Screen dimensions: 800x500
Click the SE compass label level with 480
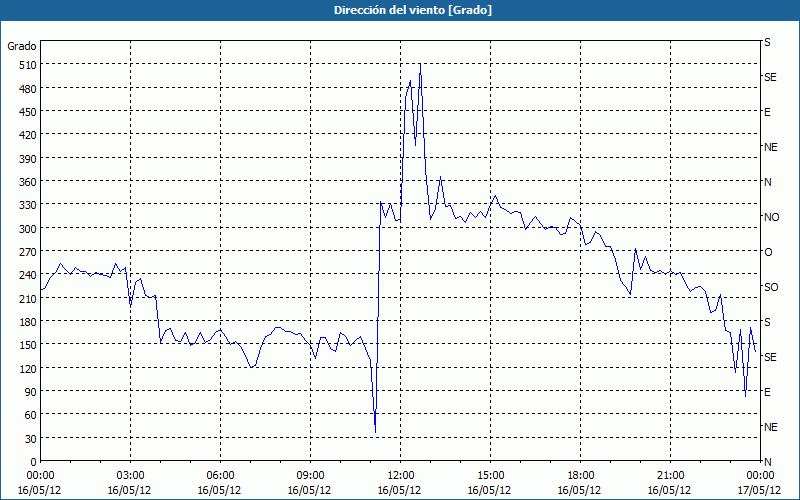(x=770, y=77)
